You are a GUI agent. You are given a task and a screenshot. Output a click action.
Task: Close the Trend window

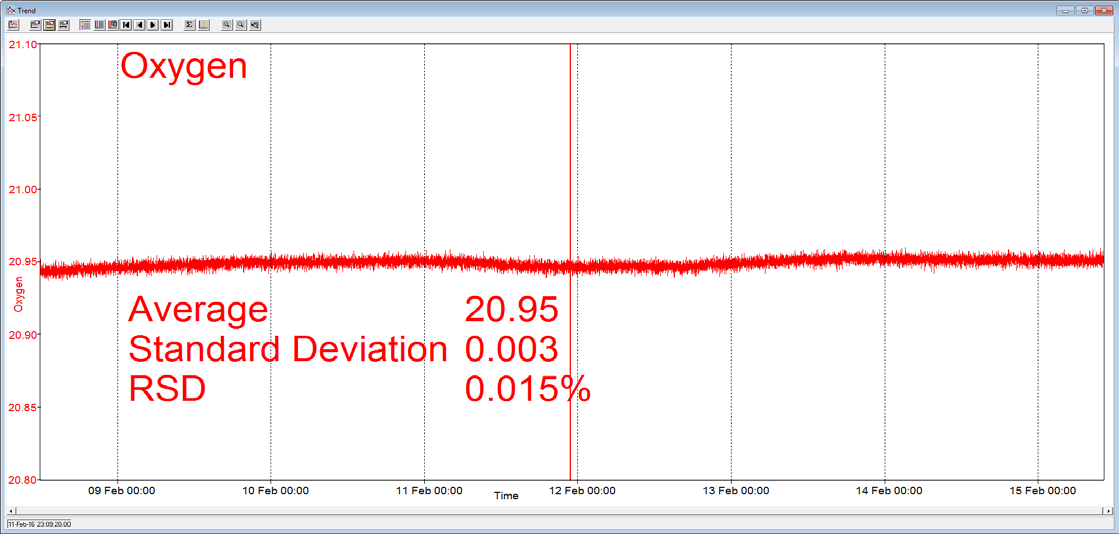pyautogui.click(x=1103, y=10)
